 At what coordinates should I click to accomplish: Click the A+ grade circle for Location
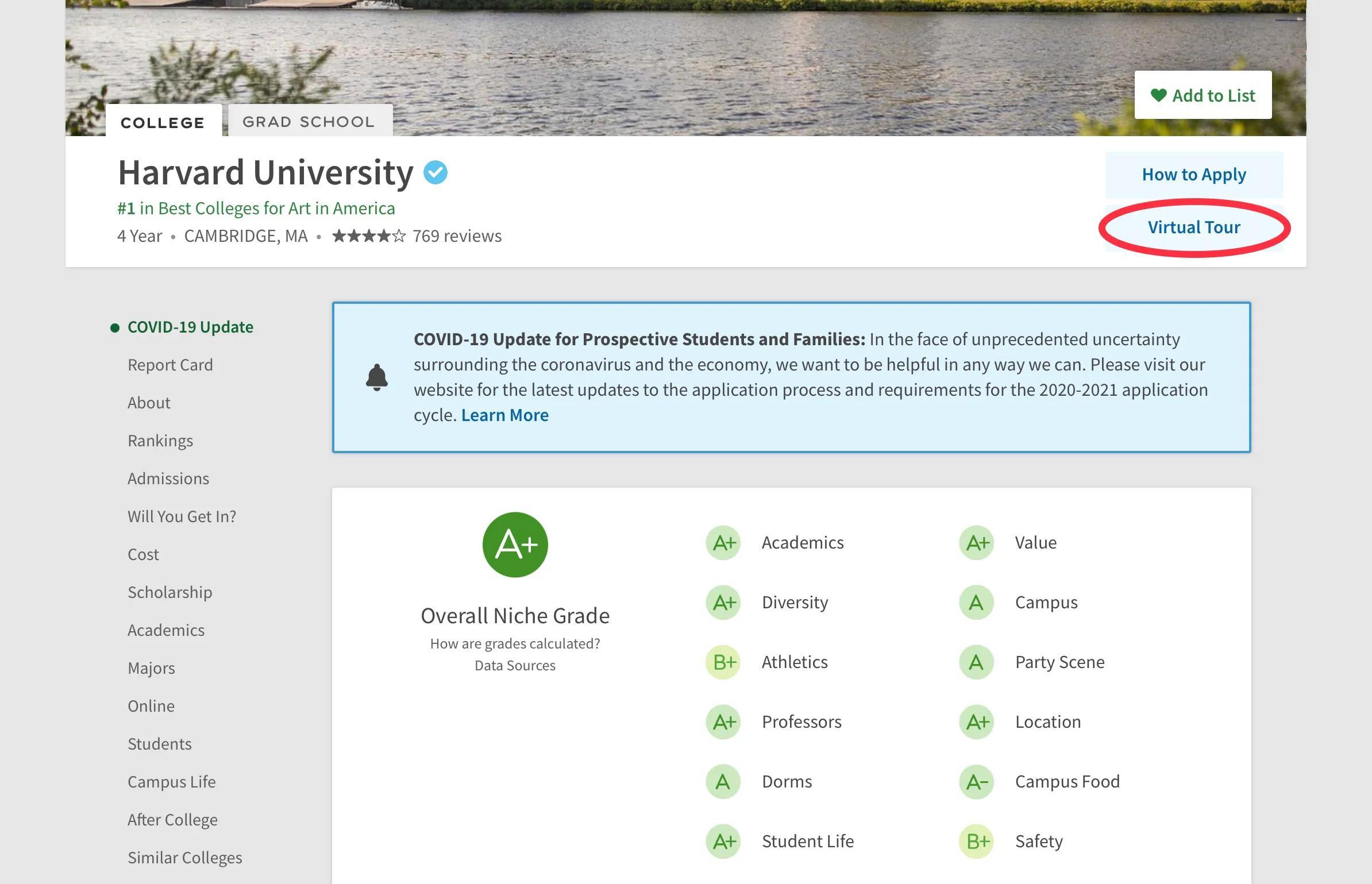[976, 722]
